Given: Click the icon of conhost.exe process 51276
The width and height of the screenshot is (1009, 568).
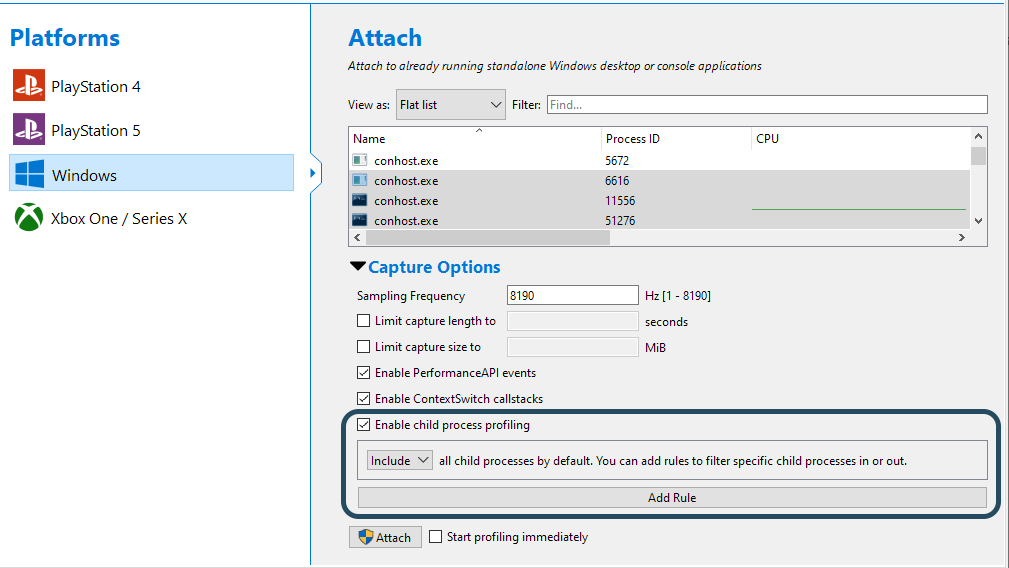Looking at the screenshot, I should (x=360, y=221).
